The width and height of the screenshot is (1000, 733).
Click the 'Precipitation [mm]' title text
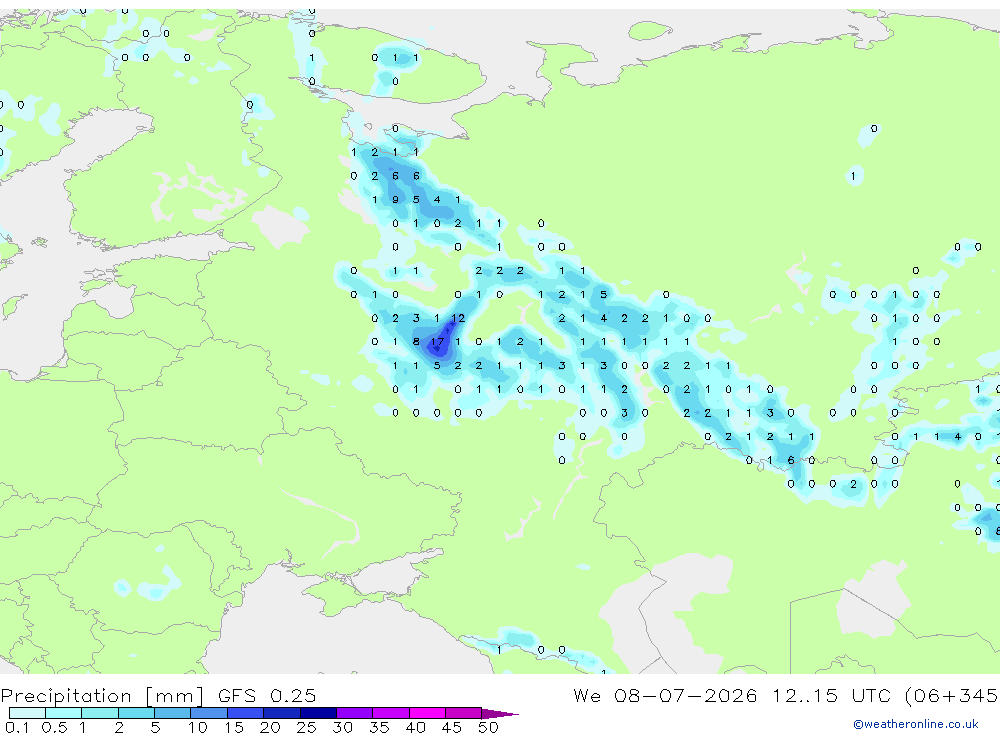tap(103, 696)
